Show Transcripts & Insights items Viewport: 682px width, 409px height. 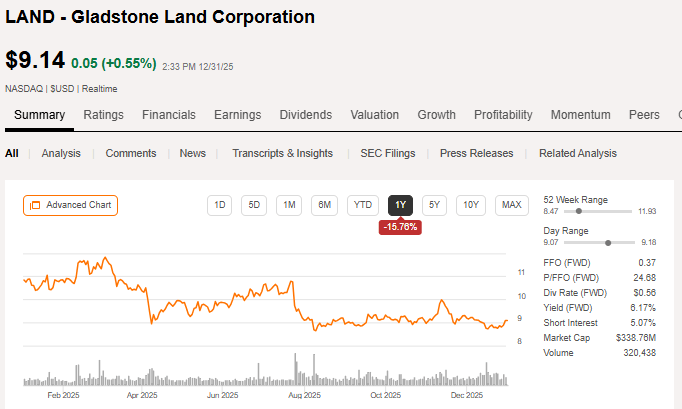pos(283,153)
